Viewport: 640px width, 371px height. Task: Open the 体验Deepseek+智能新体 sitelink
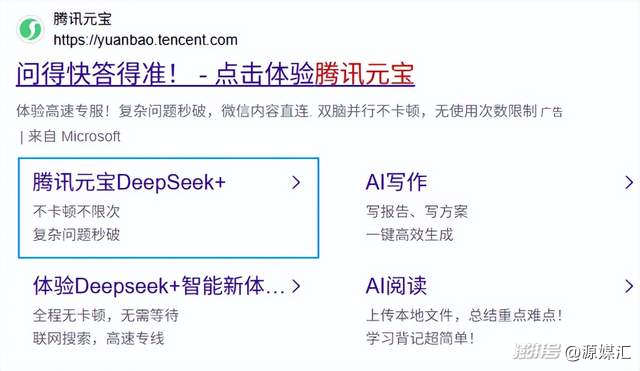point(159,286)
